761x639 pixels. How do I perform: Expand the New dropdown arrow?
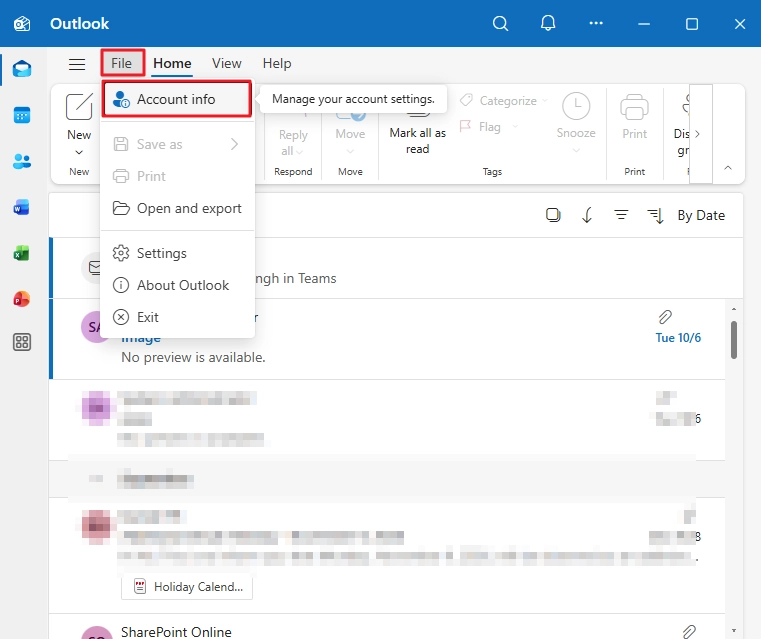[79, 152]
